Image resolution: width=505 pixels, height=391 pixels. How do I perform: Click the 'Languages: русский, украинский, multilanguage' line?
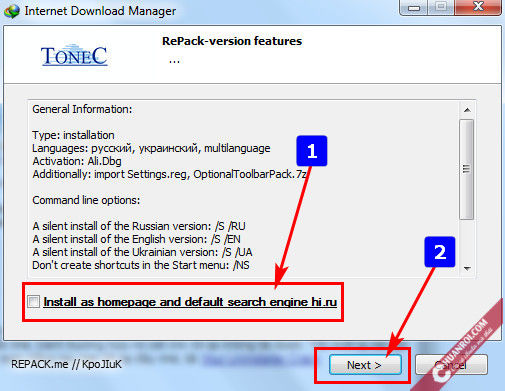click(151, 148)
